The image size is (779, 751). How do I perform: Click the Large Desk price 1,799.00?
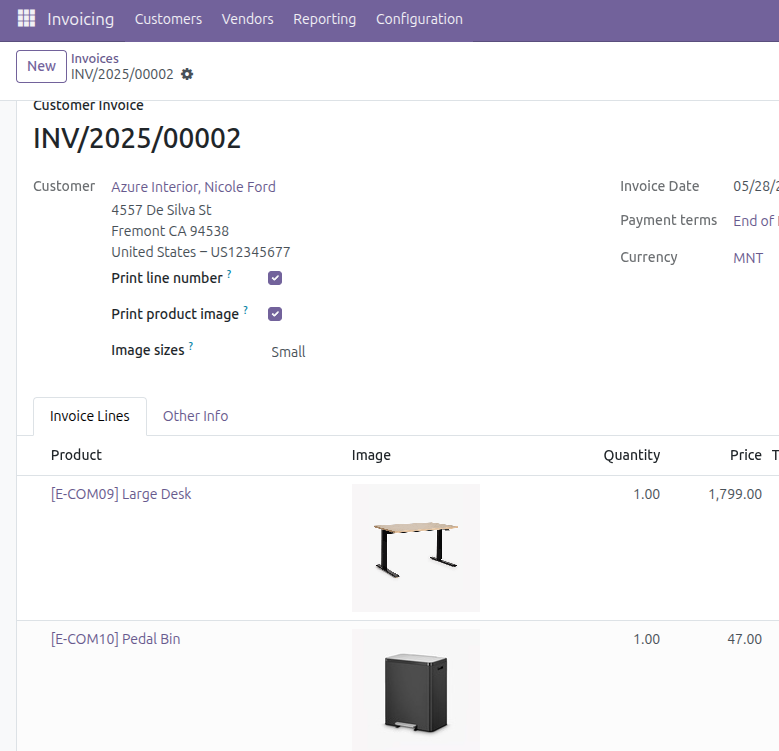(x=735, y=494)
